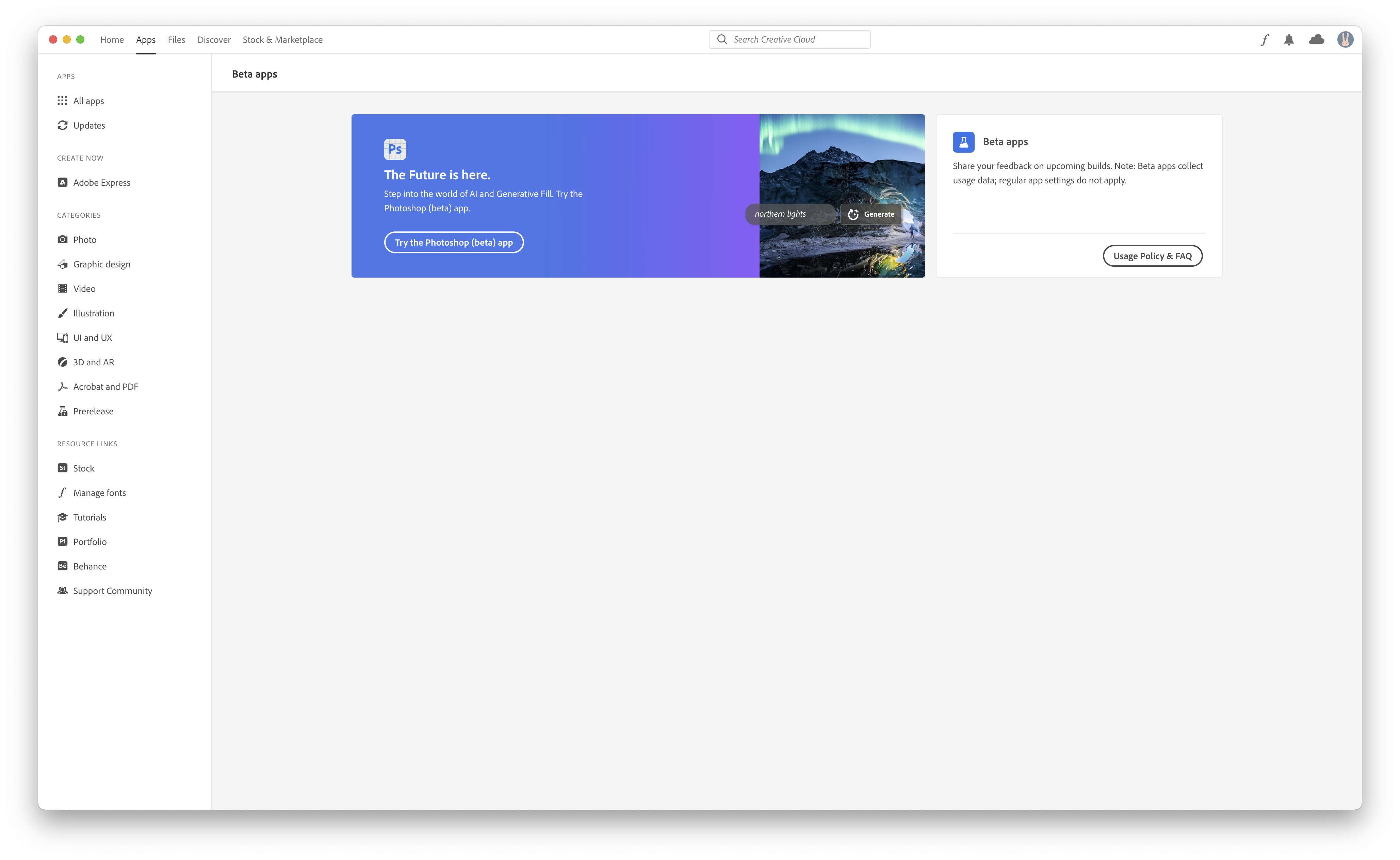The image size is (1400, 860).
Task: Select 3D and AR category label
Action: click(94, 362)
